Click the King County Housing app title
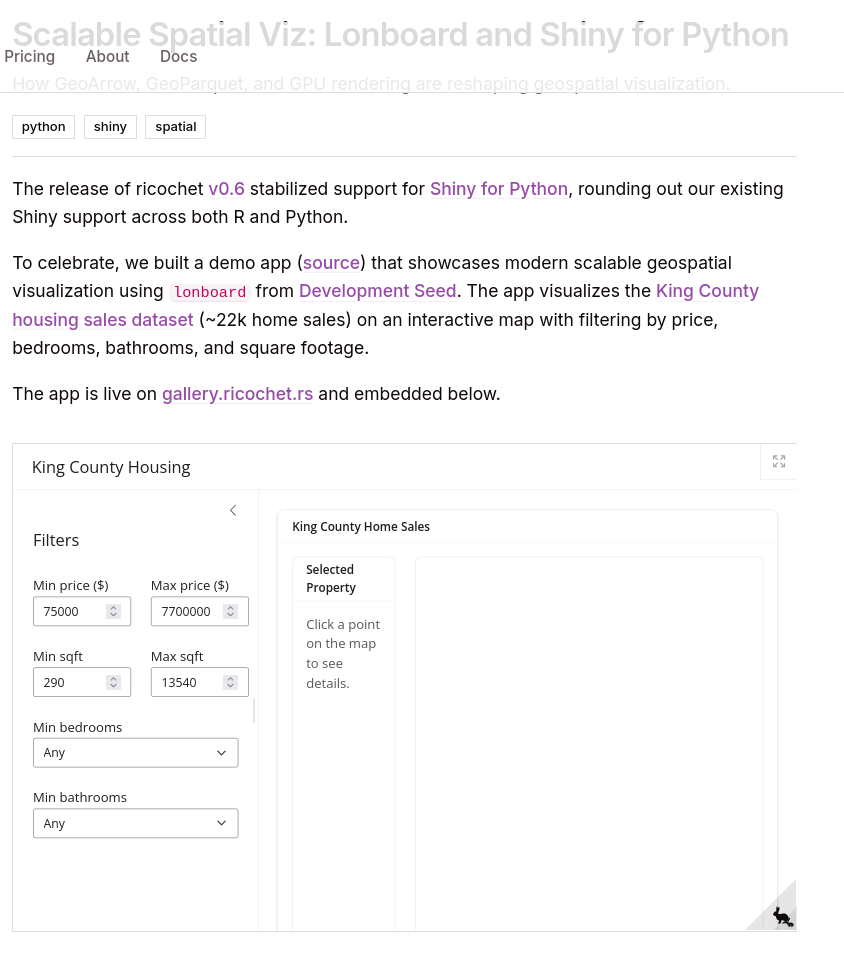 click(111, 467)
